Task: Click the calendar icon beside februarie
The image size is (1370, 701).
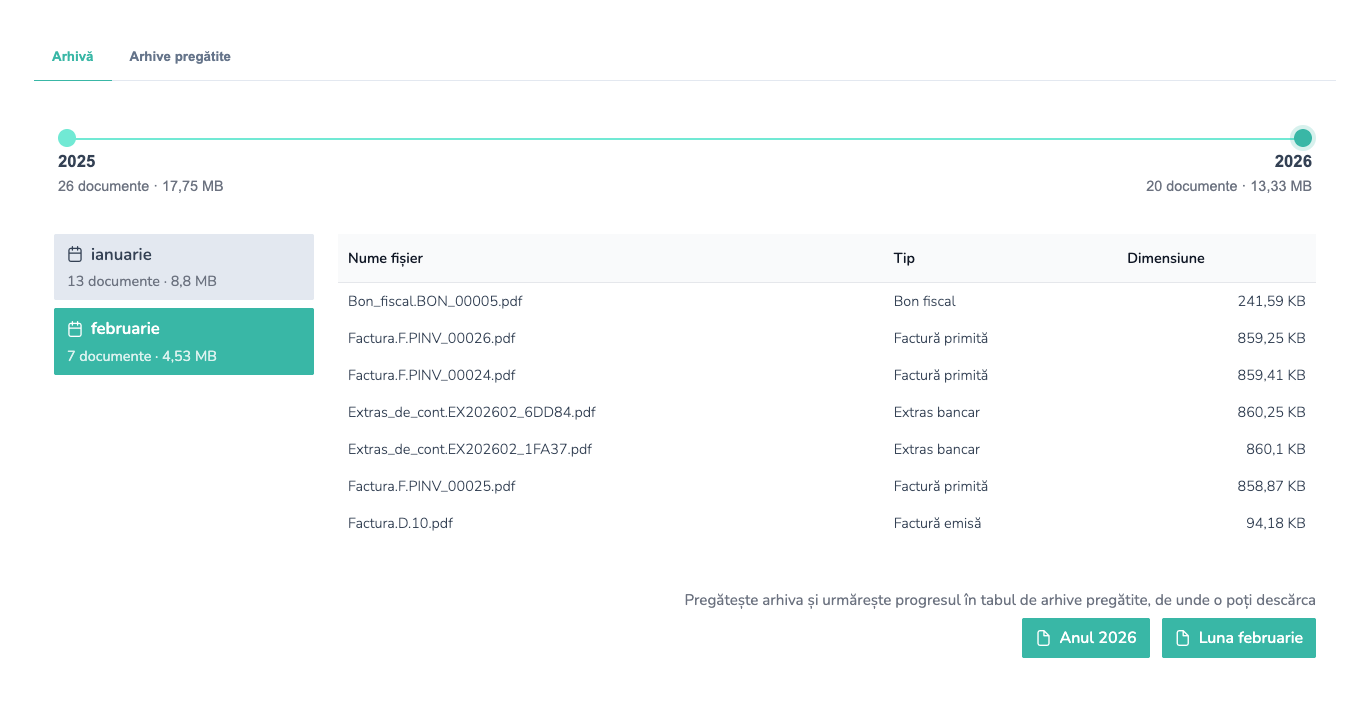Action: (75, 329)
